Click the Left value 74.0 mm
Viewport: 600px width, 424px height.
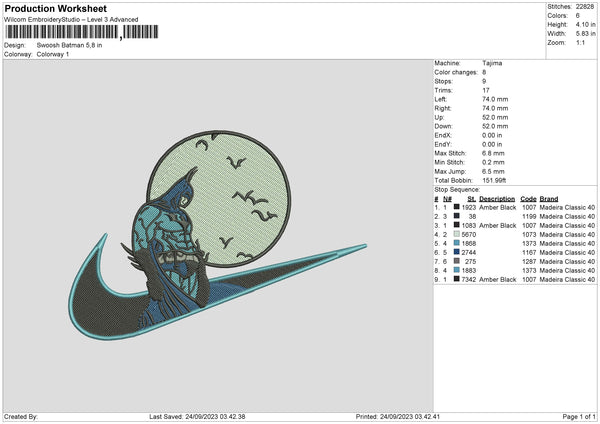[x=495, y=99]
